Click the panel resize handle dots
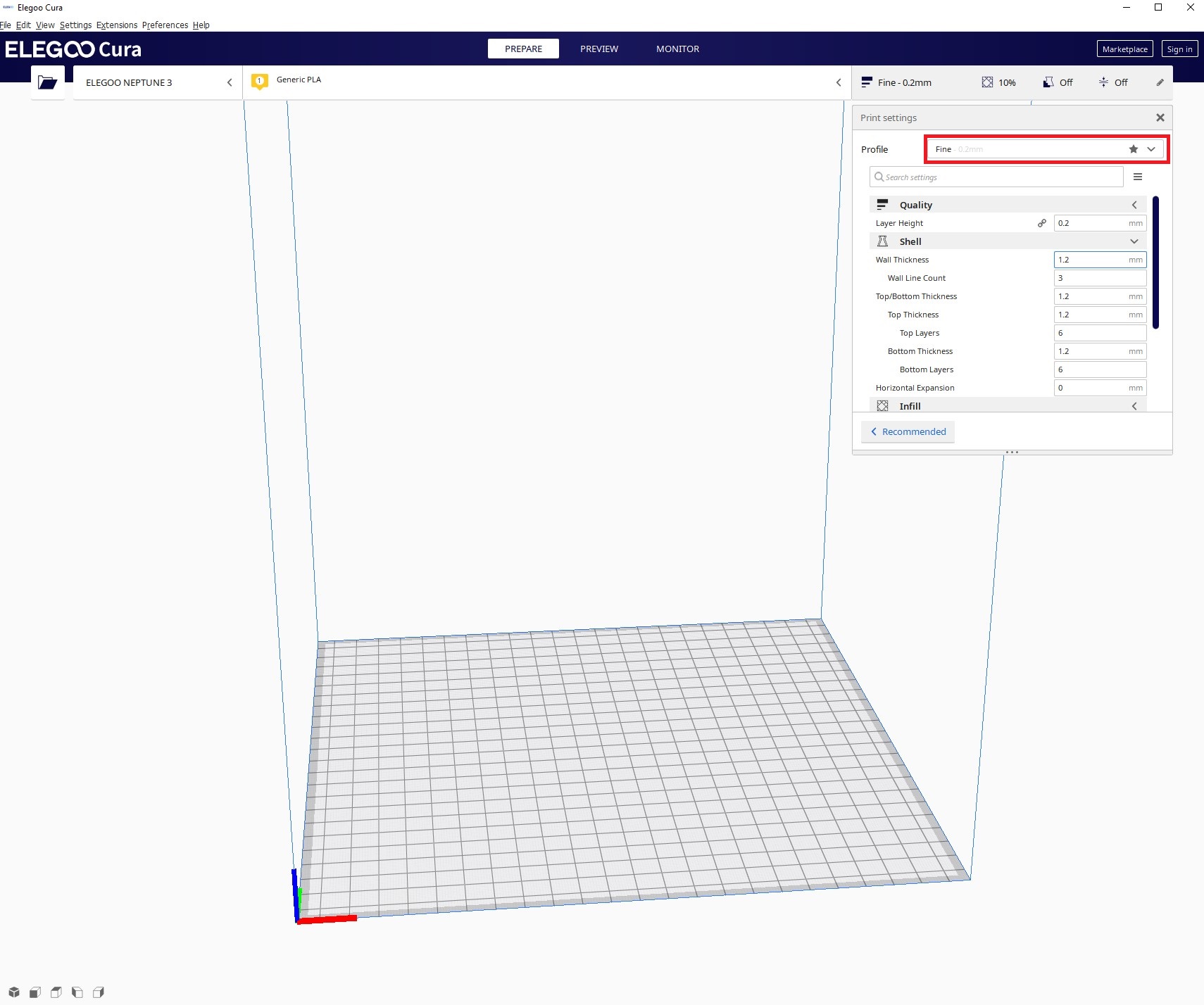 tap(1012, 452)
